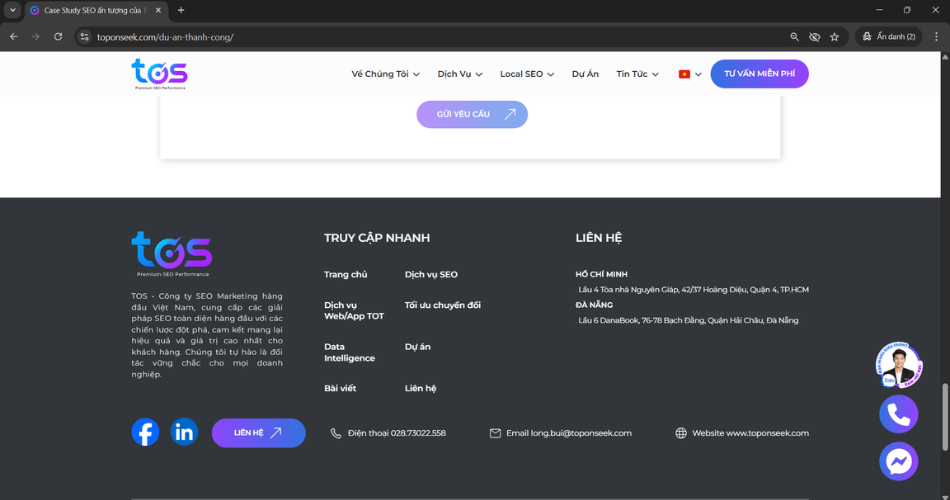Viewport: 950px width, 500px height.
Task: Open the floating Messenger chat icon
Action: click(x=898, y=461)
